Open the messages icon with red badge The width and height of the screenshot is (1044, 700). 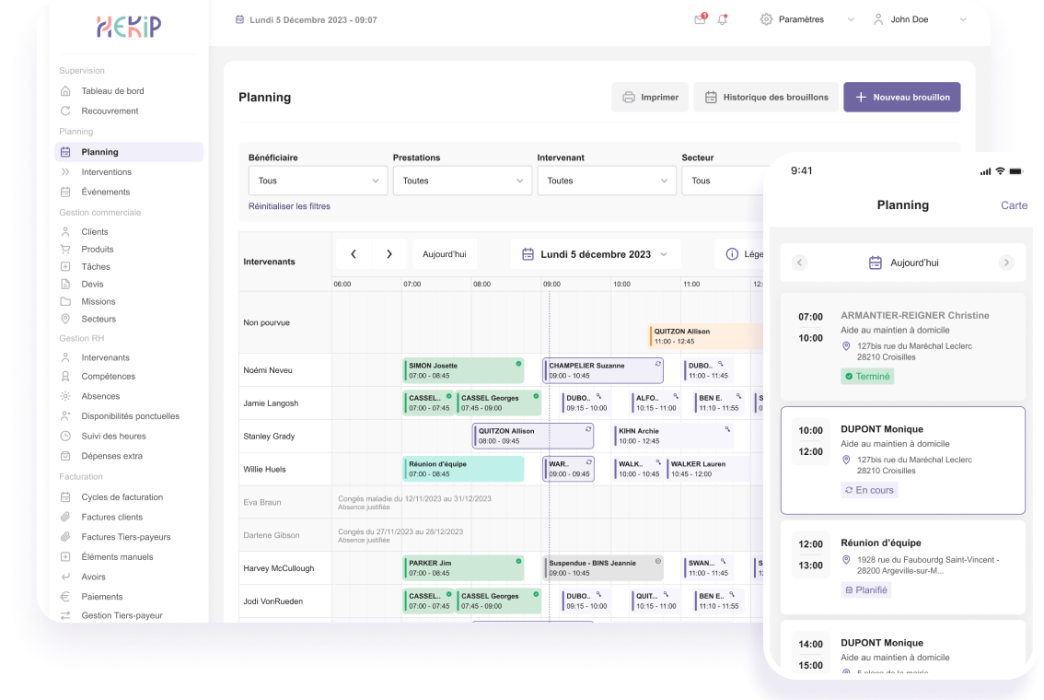coord(700,19)
